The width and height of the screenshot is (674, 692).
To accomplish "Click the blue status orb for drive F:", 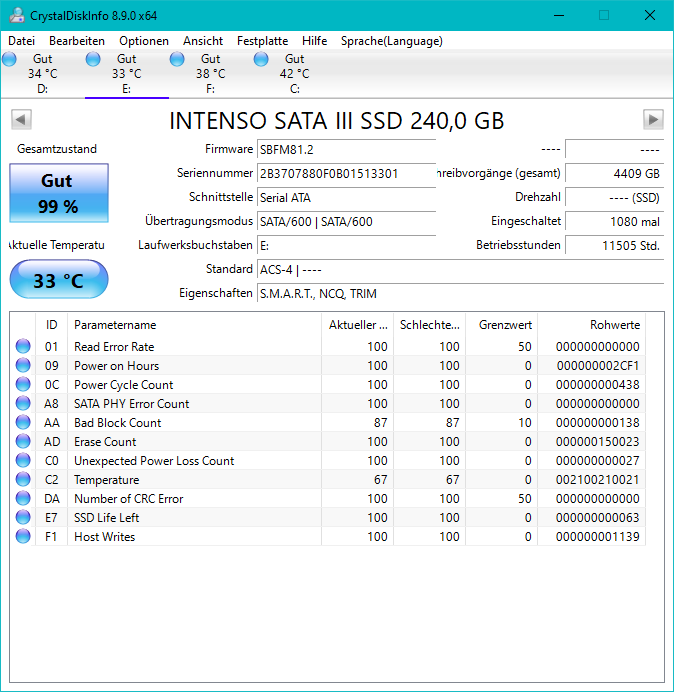I will [177, 59].
